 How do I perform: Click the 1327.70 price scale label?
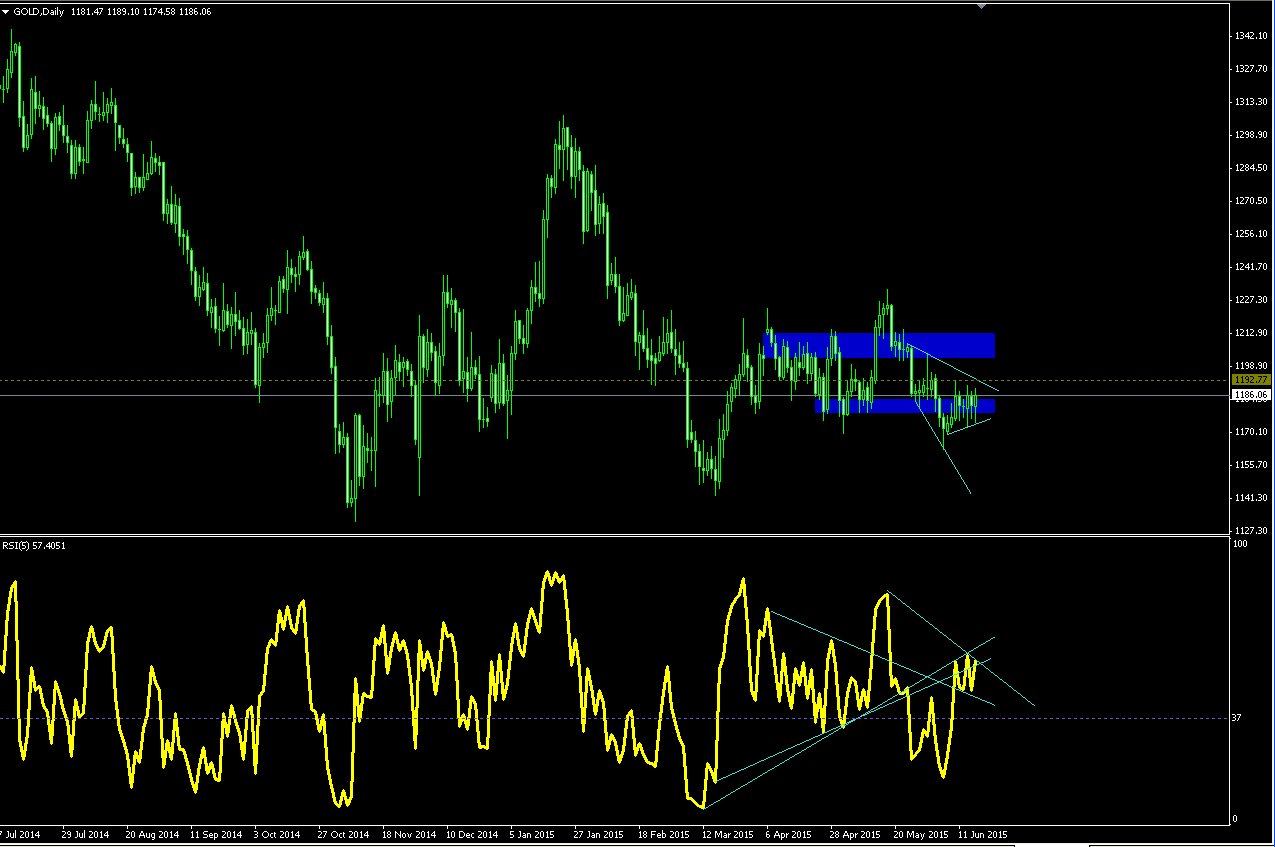point(1251,69)
